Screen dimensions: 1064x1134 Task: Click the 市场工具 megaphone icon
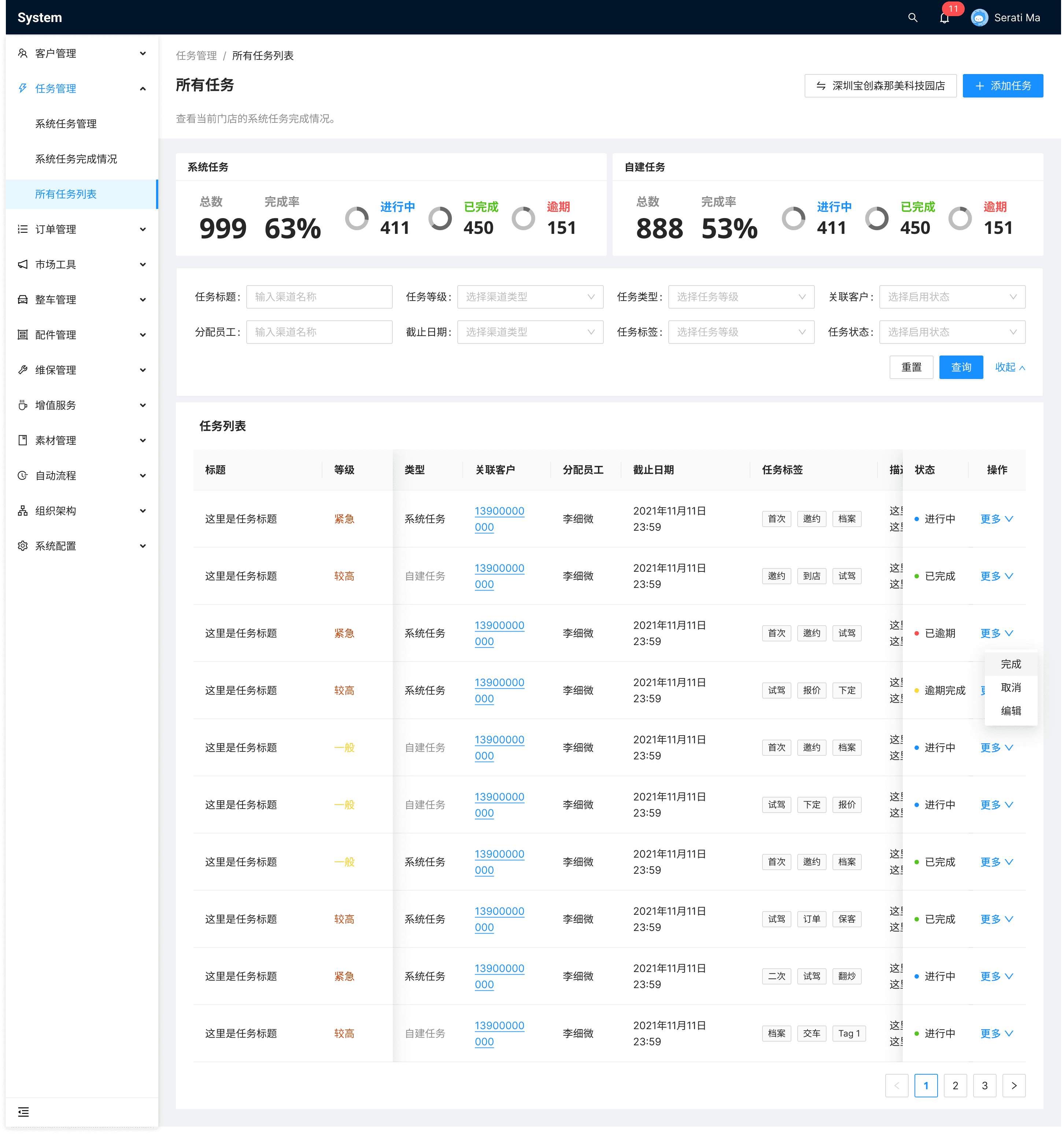coord(23,264)
